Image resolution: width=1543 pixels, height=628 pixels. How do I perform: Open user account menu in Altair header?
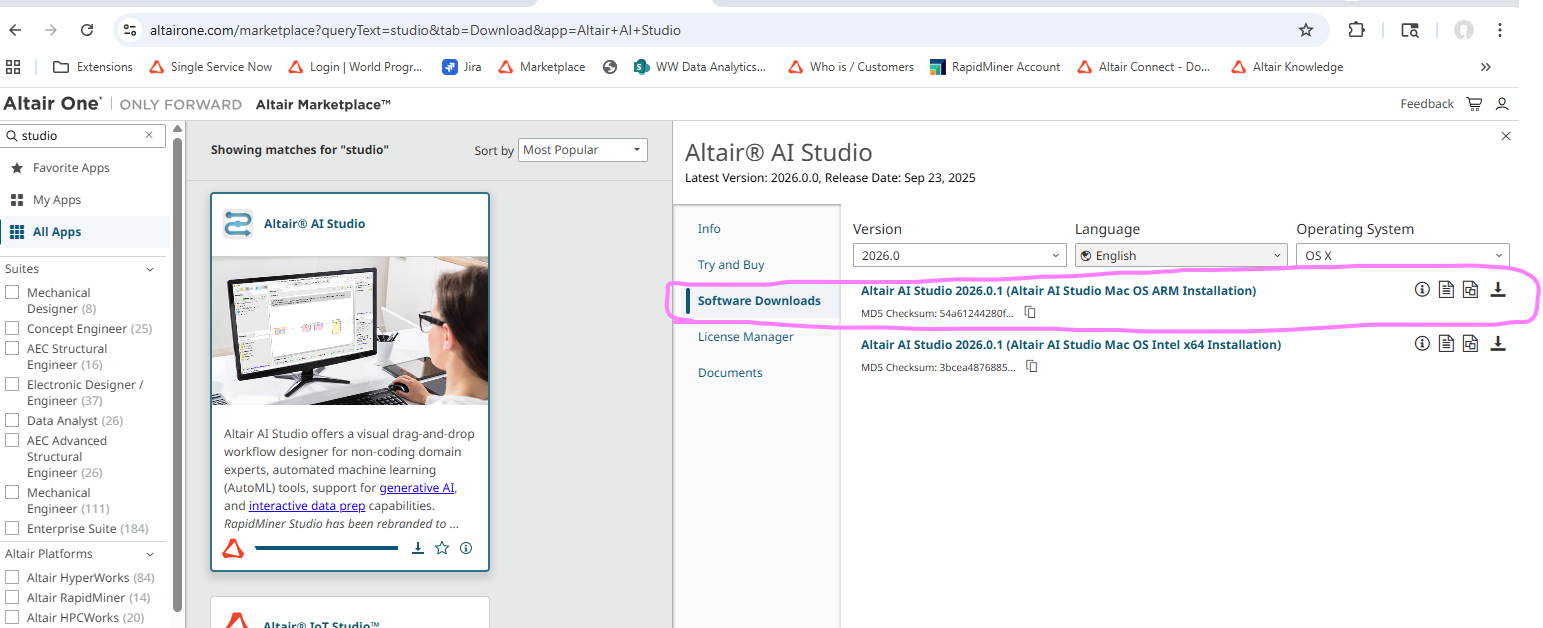1501,104
